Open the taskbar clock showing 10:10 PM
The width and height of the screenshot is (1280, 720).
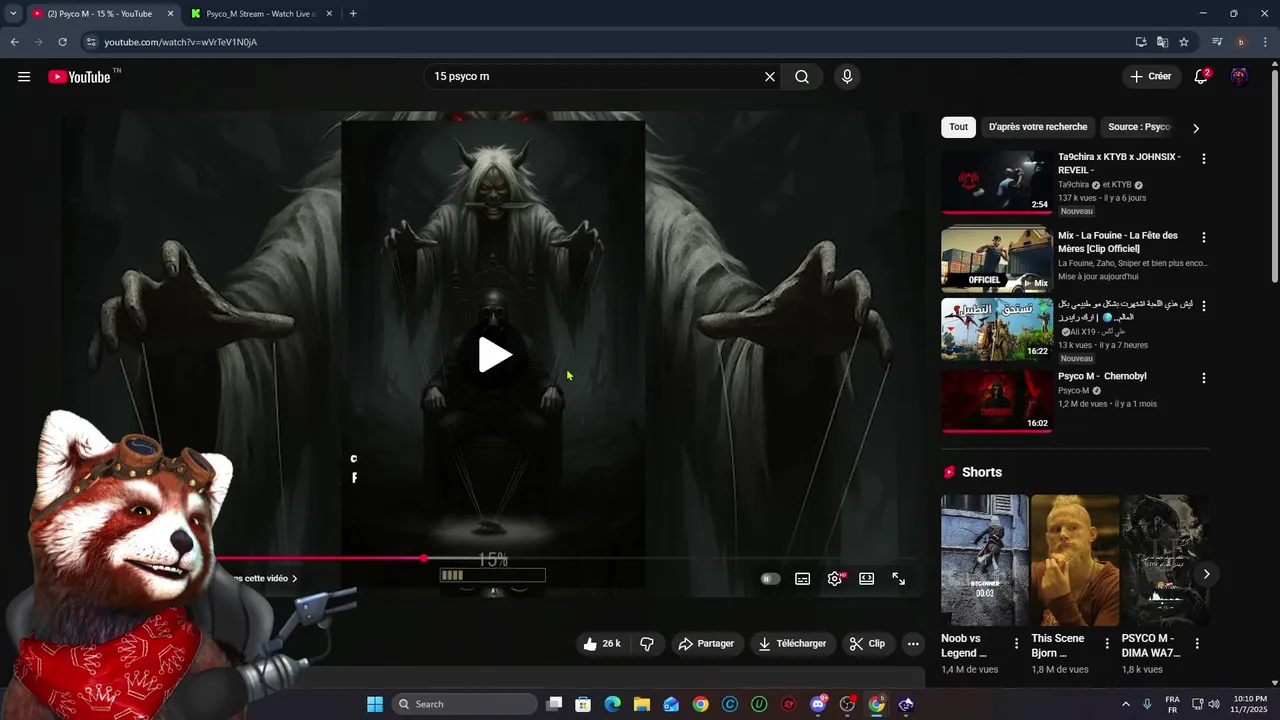1250,704
